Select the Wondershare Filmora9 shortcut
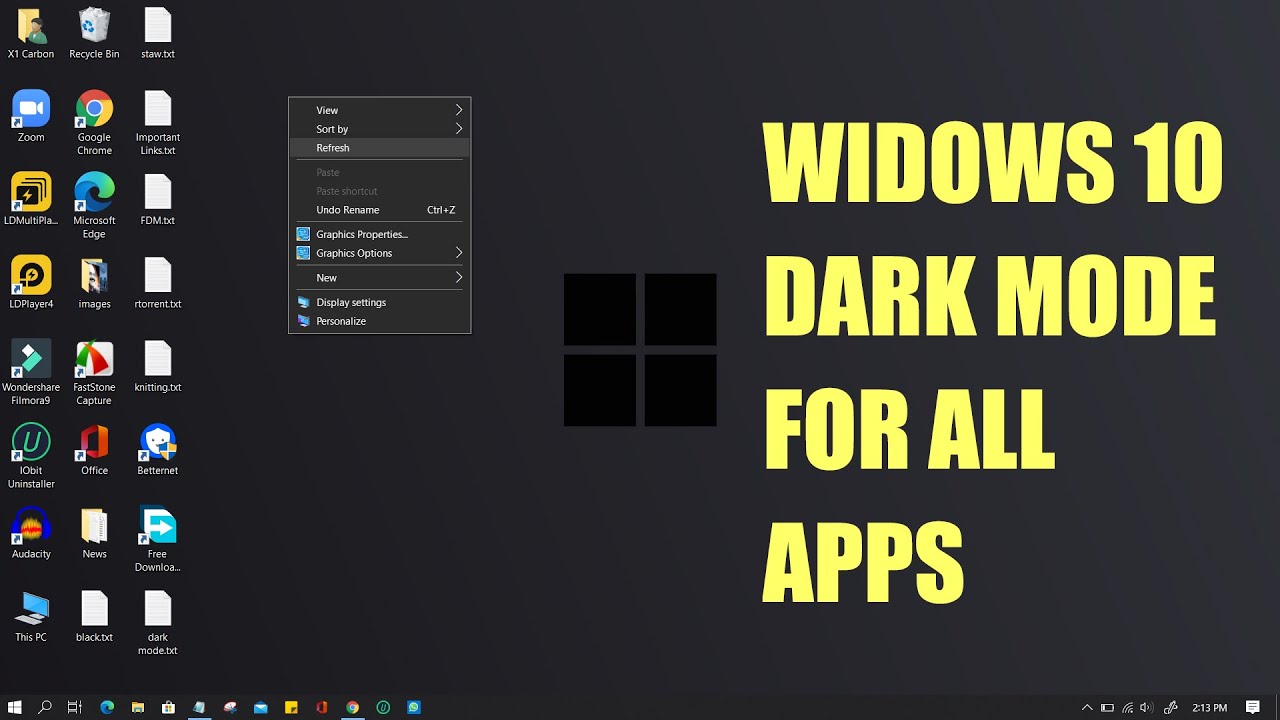 coord(31,372)
